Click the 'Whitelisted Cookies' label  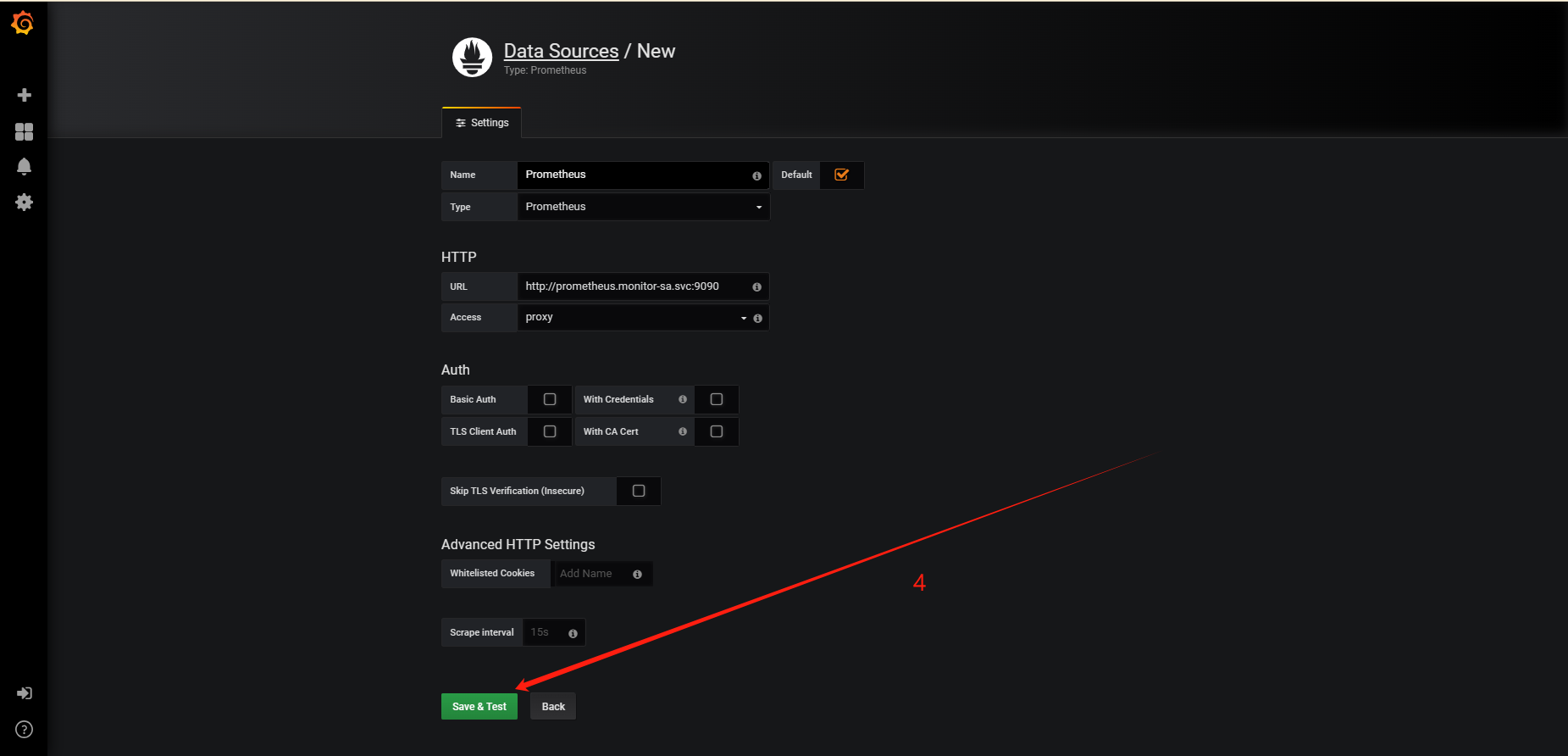[492, 573]
